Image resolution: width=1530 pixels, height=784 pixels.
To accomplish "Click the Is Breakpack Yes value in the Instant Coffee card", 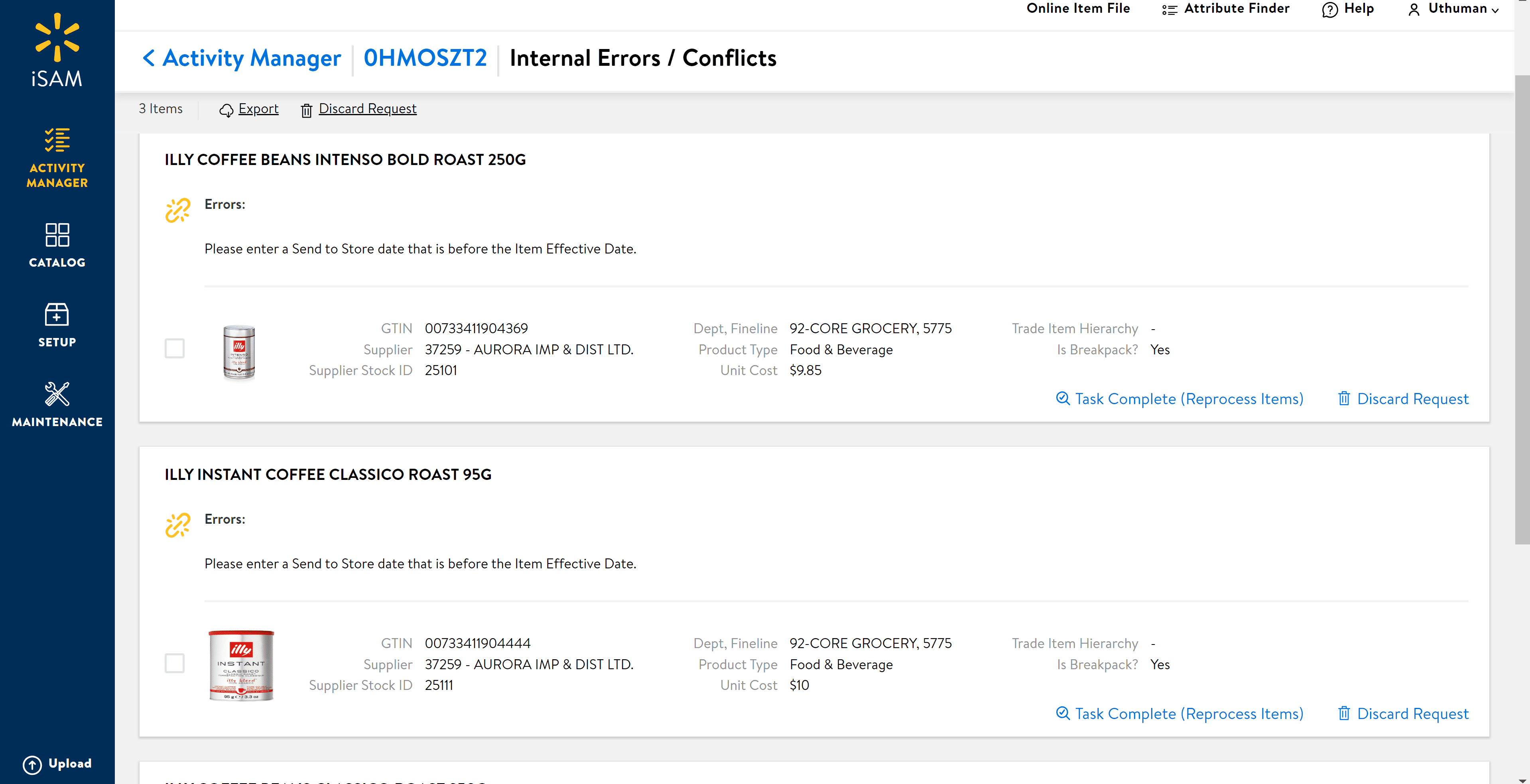I will (x=1160, y=664).
